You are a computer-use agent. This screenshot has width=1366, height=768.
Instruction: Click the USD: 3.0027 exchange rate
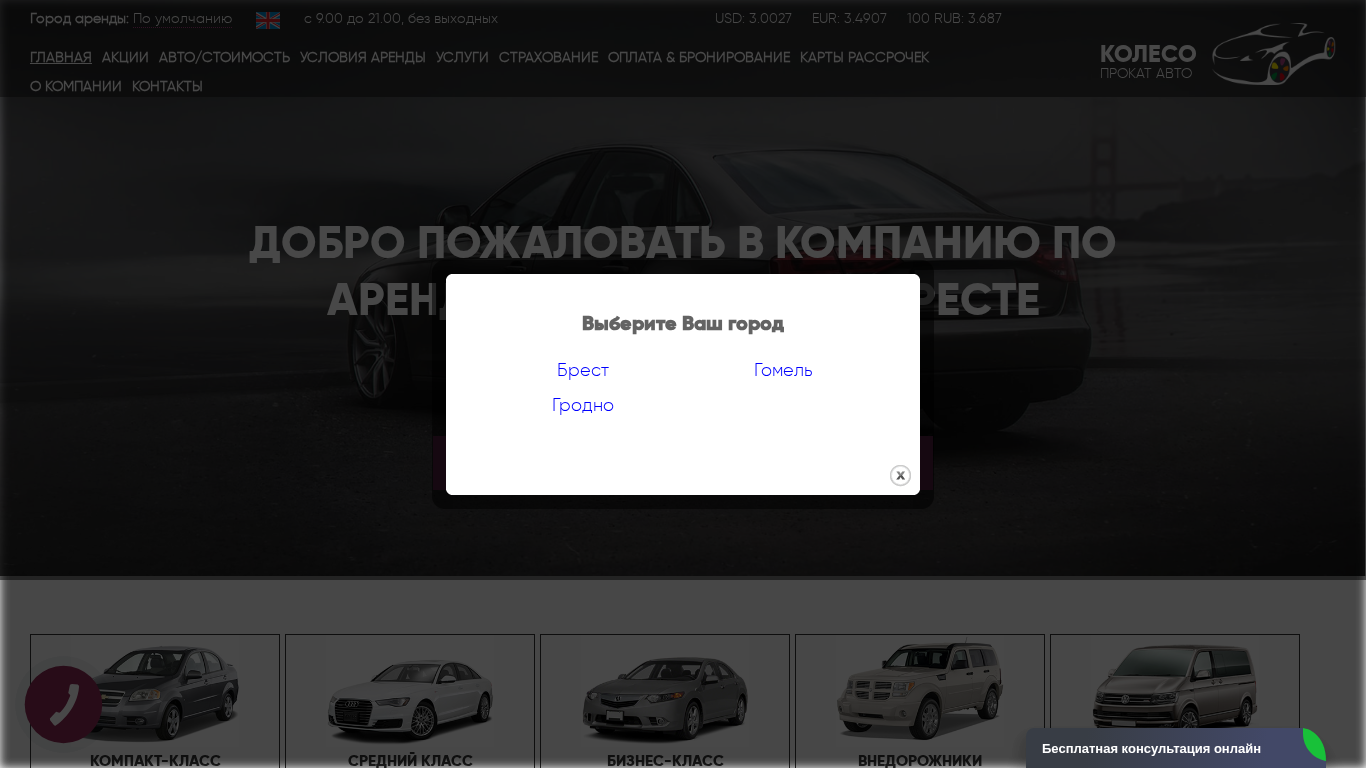[x=753, y=18]
